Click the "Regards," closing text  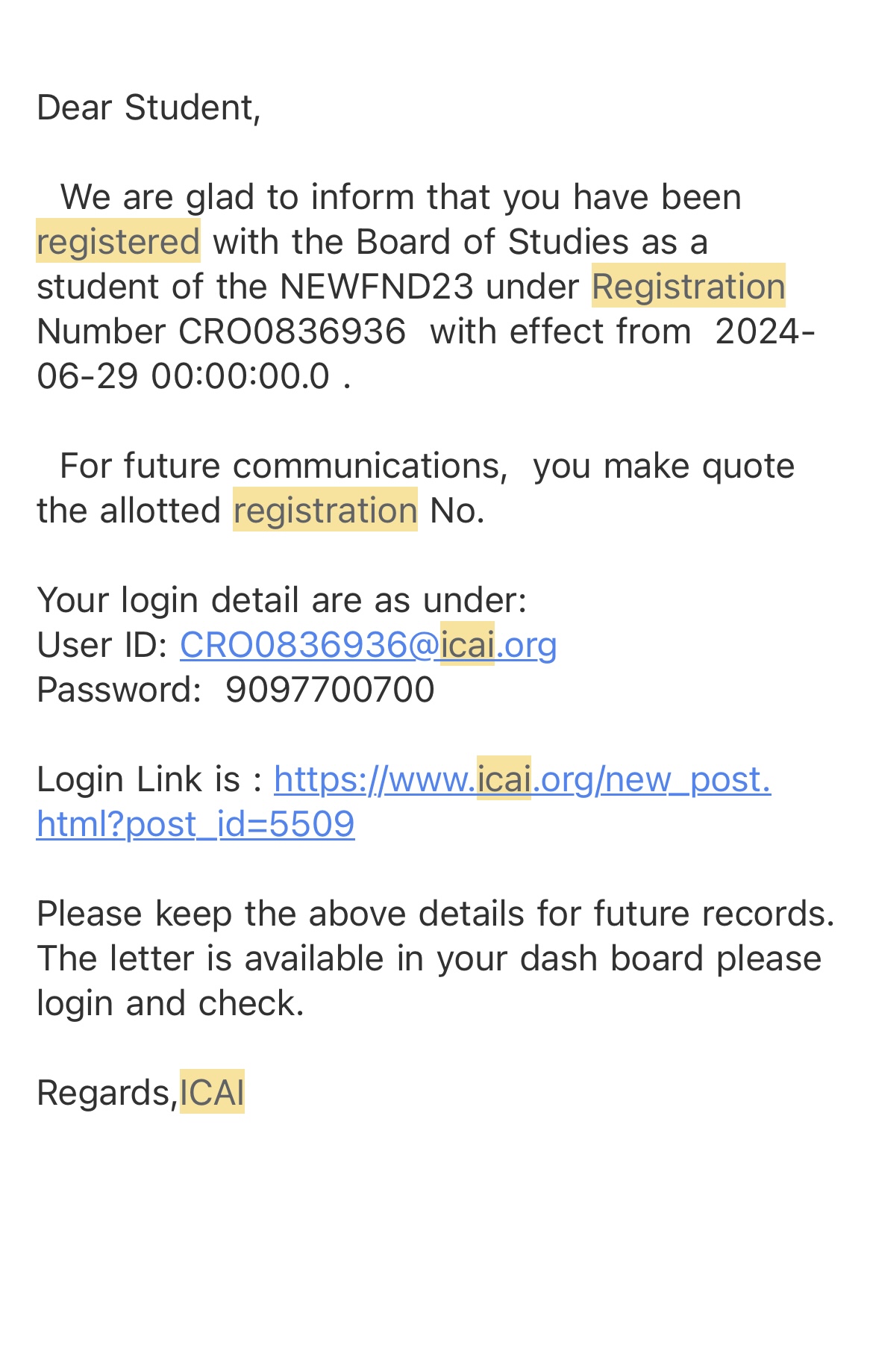click(x=107, y=1093)
